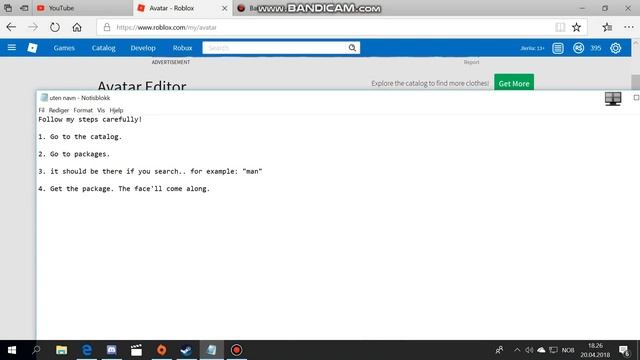Reload the Roblox avatar page
This screenshot has height=360, width=640.
pos(55,27)
